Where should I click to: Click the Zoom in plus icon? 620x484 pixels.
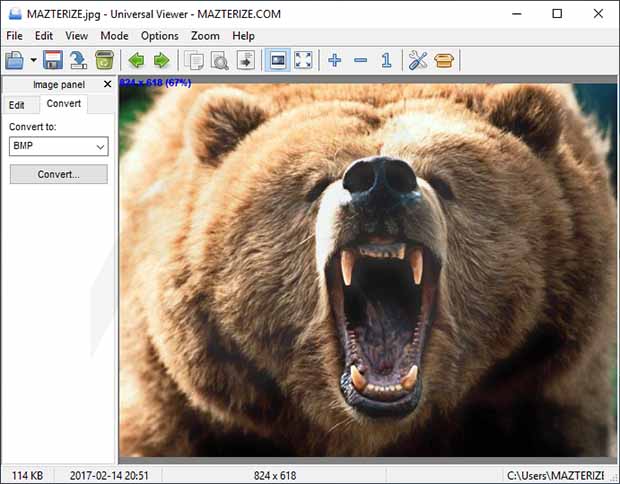point(335,60)
